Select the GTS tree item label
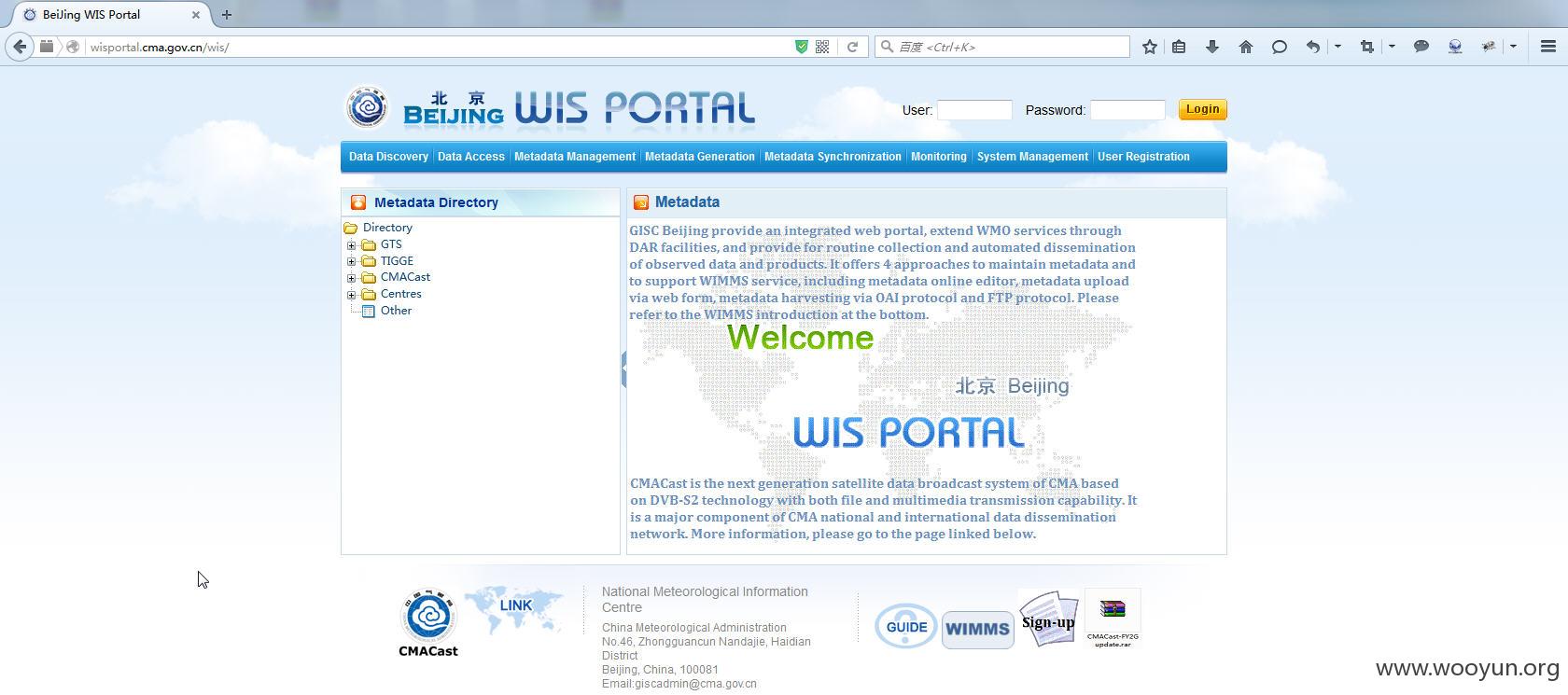 click(x=391, y=244)
